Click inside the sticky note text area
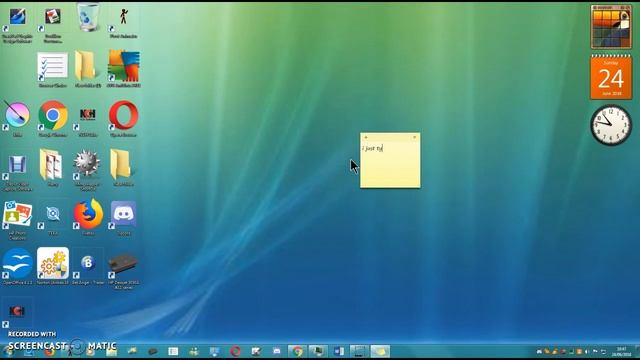This screenshot has height=360, width=640. [390, 164]
